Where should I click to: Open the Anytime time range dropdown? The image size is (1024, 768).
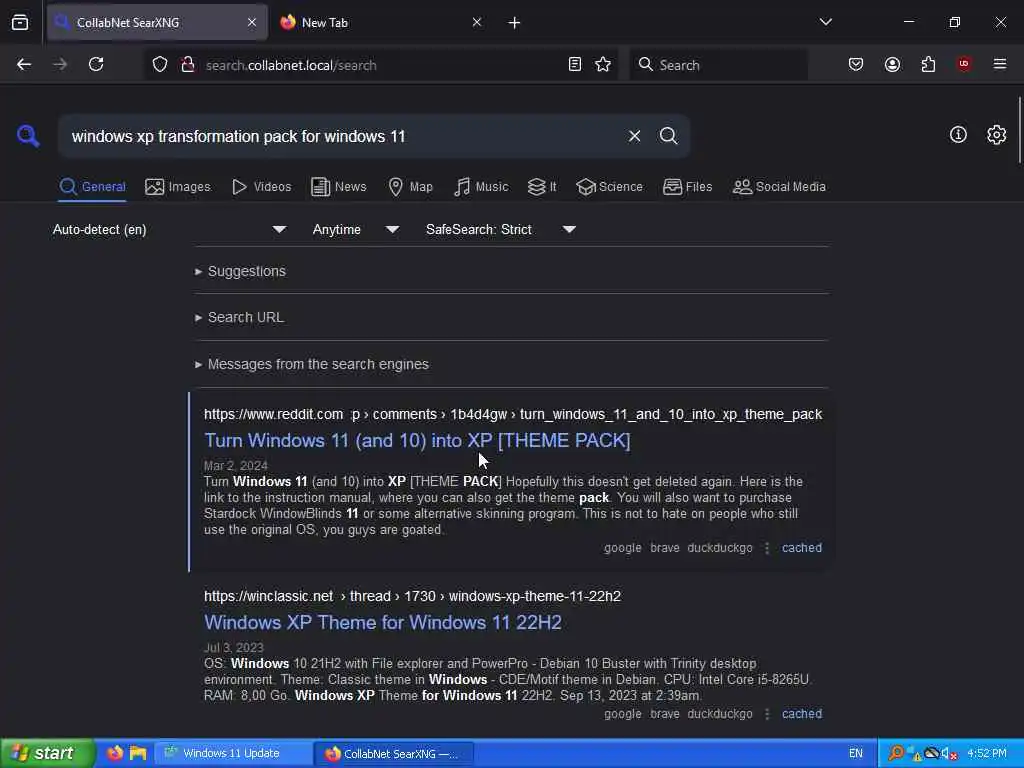pos(356,229)
